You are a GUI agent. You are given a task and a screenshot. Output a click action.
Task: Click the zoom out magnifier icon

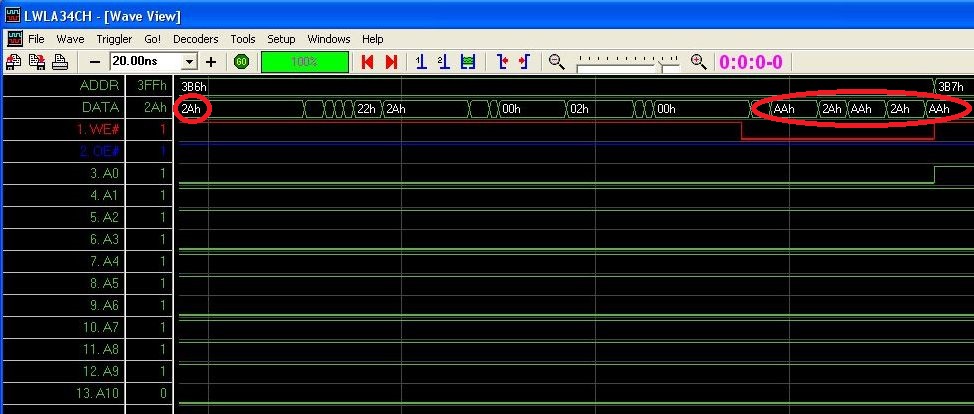557,62
